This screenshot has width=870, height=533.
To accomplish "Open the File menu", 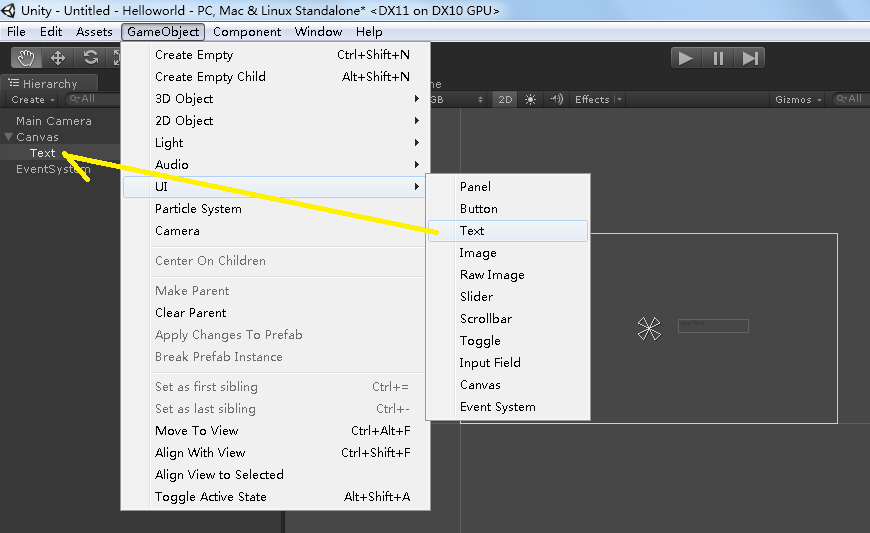I will pos(16,32).
